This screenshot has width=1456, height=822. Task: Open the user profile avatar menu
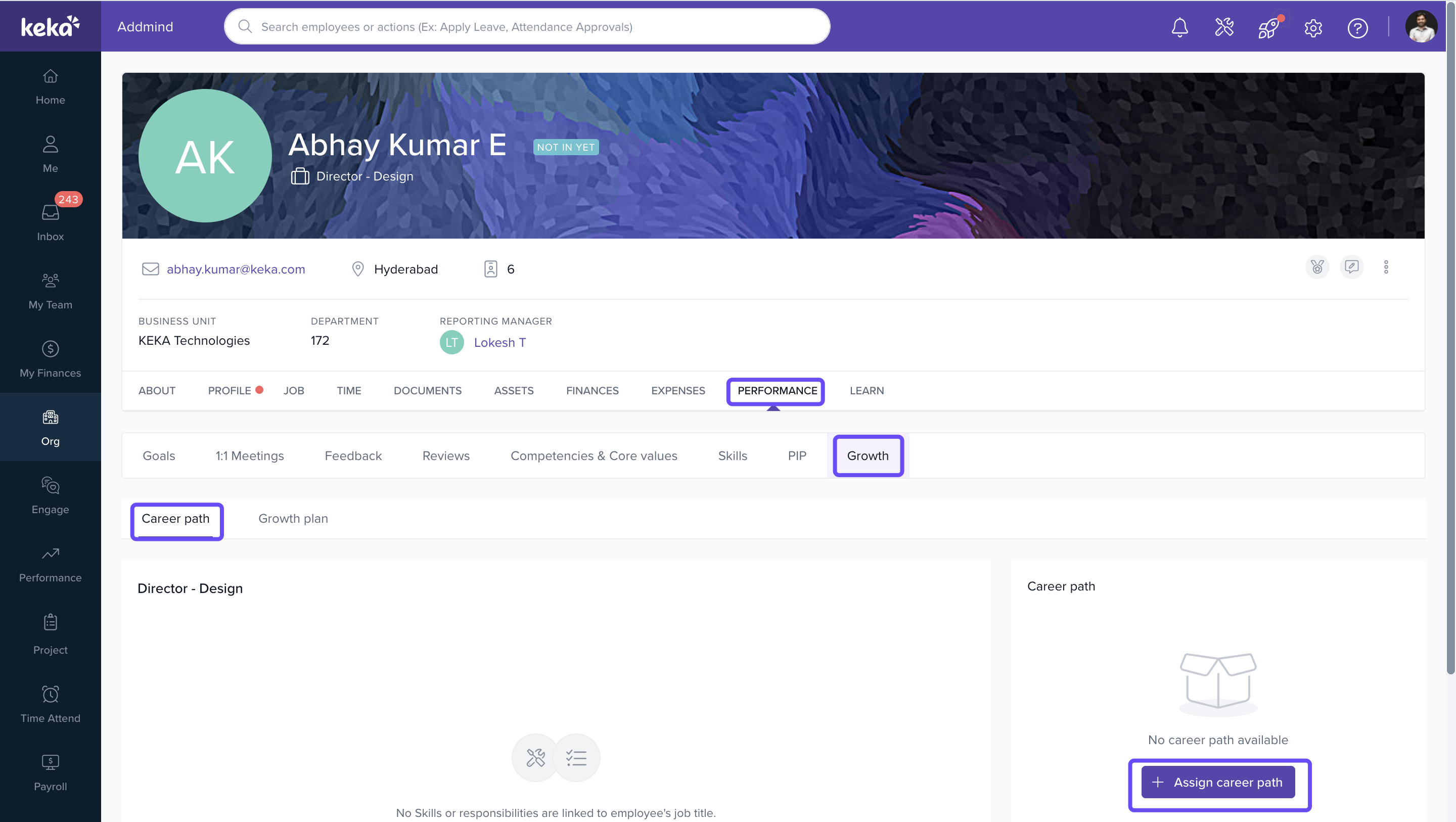pos(1421,27)
